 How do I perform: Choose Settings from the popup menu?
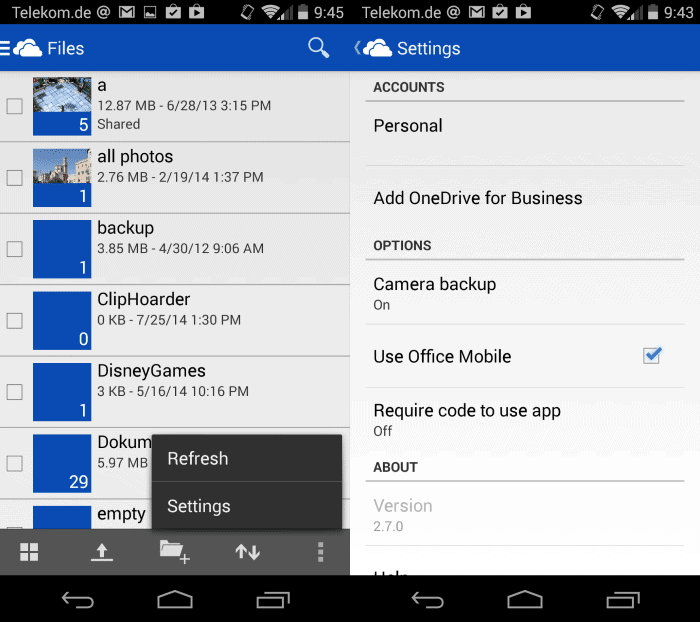(247, 506)
